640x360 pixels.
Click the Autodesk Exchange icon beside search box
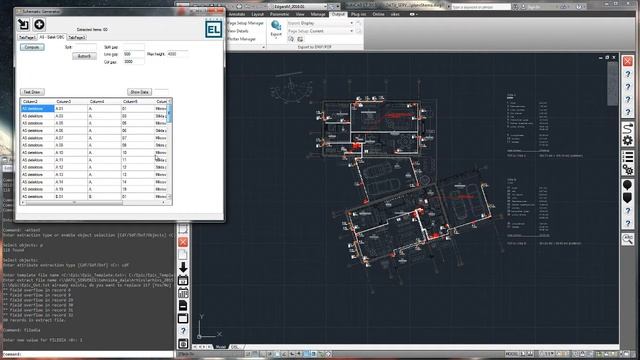516,7
